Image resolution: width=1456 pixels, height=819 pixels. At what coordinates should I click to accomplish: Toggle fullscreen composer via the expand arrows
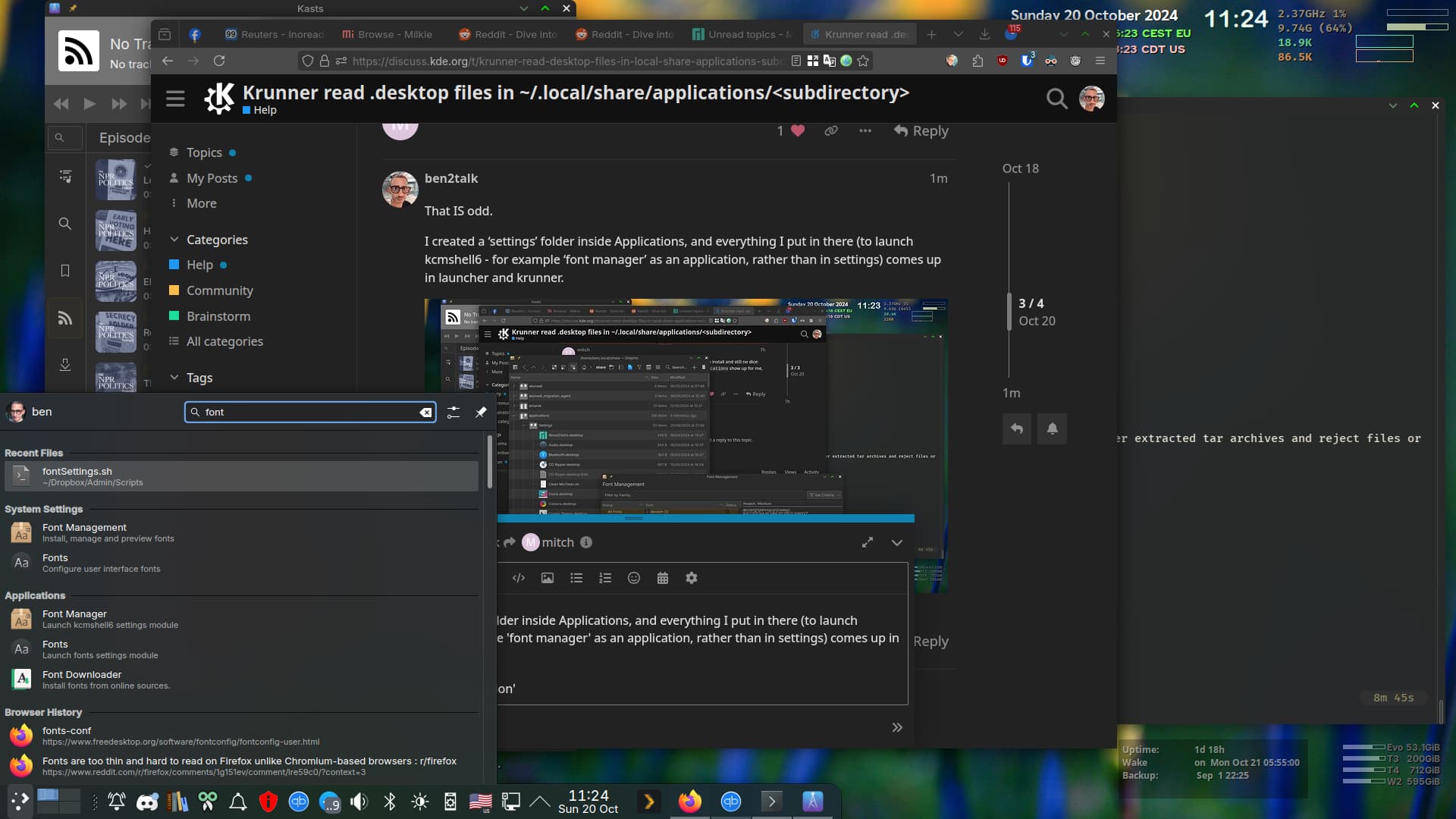click(x=868, y=542)
